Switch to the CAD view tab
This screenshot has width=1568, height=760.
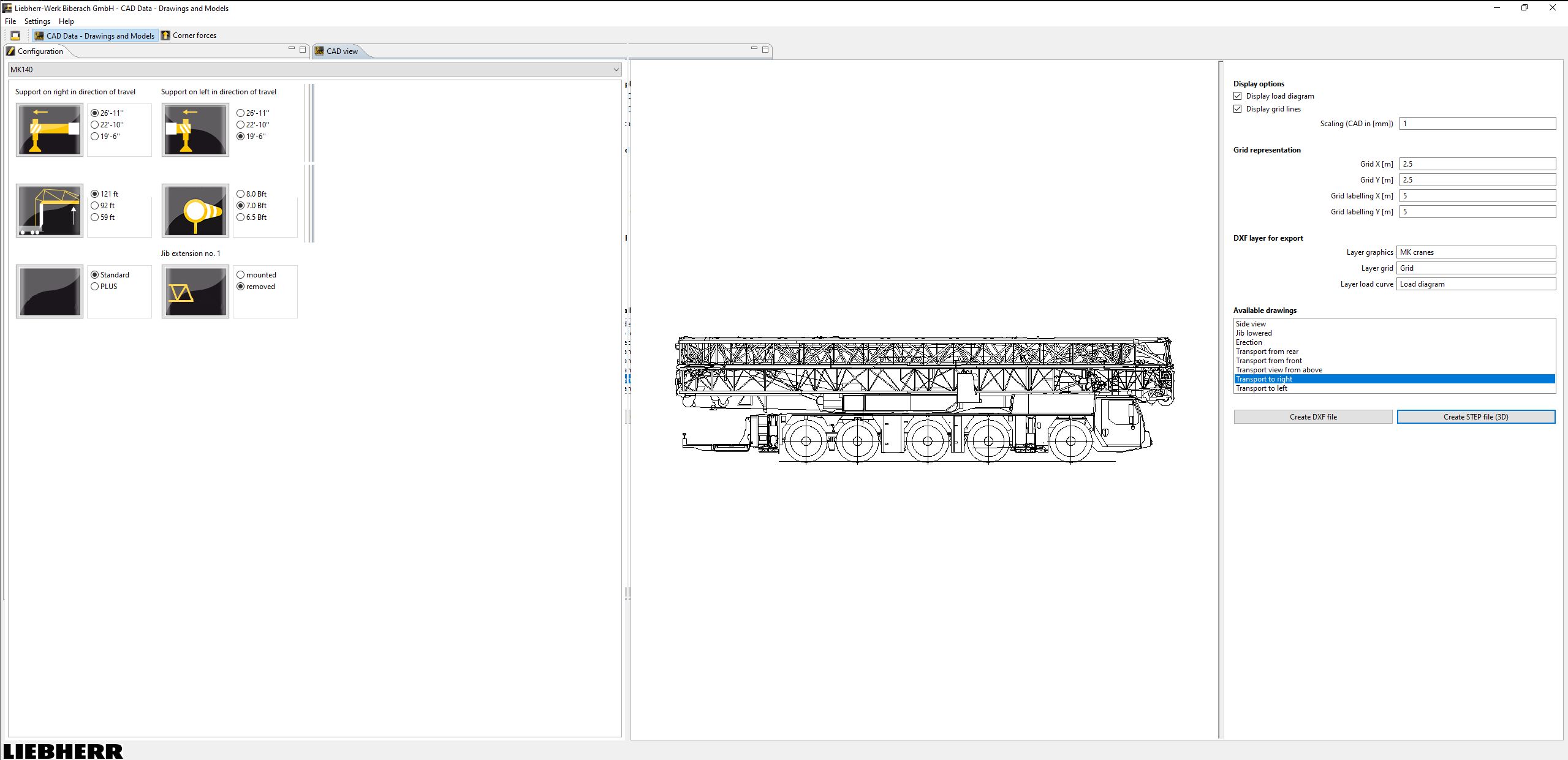pyautogui.click(x=341, y=51)
